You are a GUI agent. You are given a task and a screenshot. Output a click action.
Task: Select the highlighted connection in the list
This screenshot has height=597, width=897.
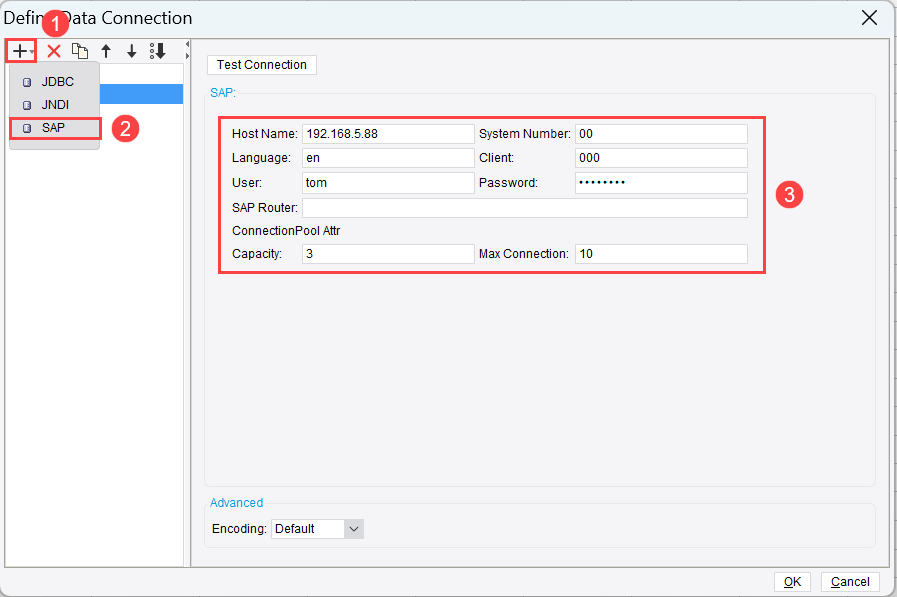pos(141,94)
